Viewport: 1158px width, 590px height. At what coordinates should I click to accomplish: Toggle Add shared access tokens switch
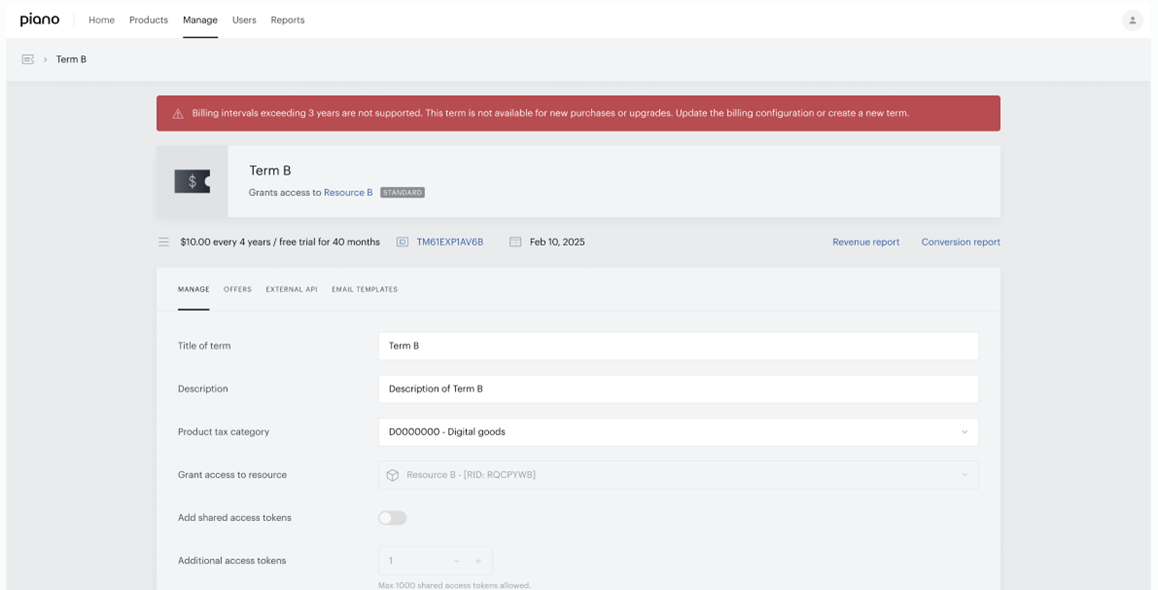[x=392, y=518]
